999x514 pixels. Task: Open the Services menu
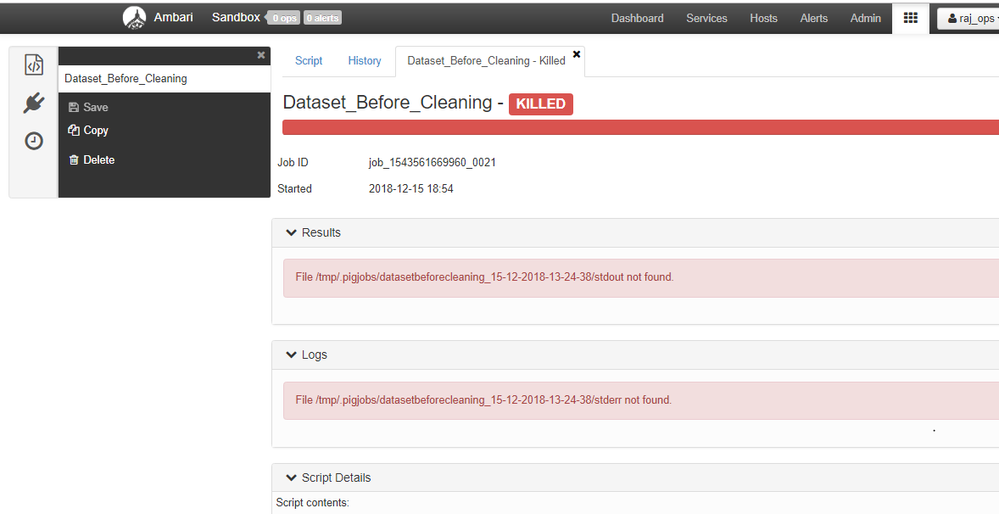click(x=706, y=18)
